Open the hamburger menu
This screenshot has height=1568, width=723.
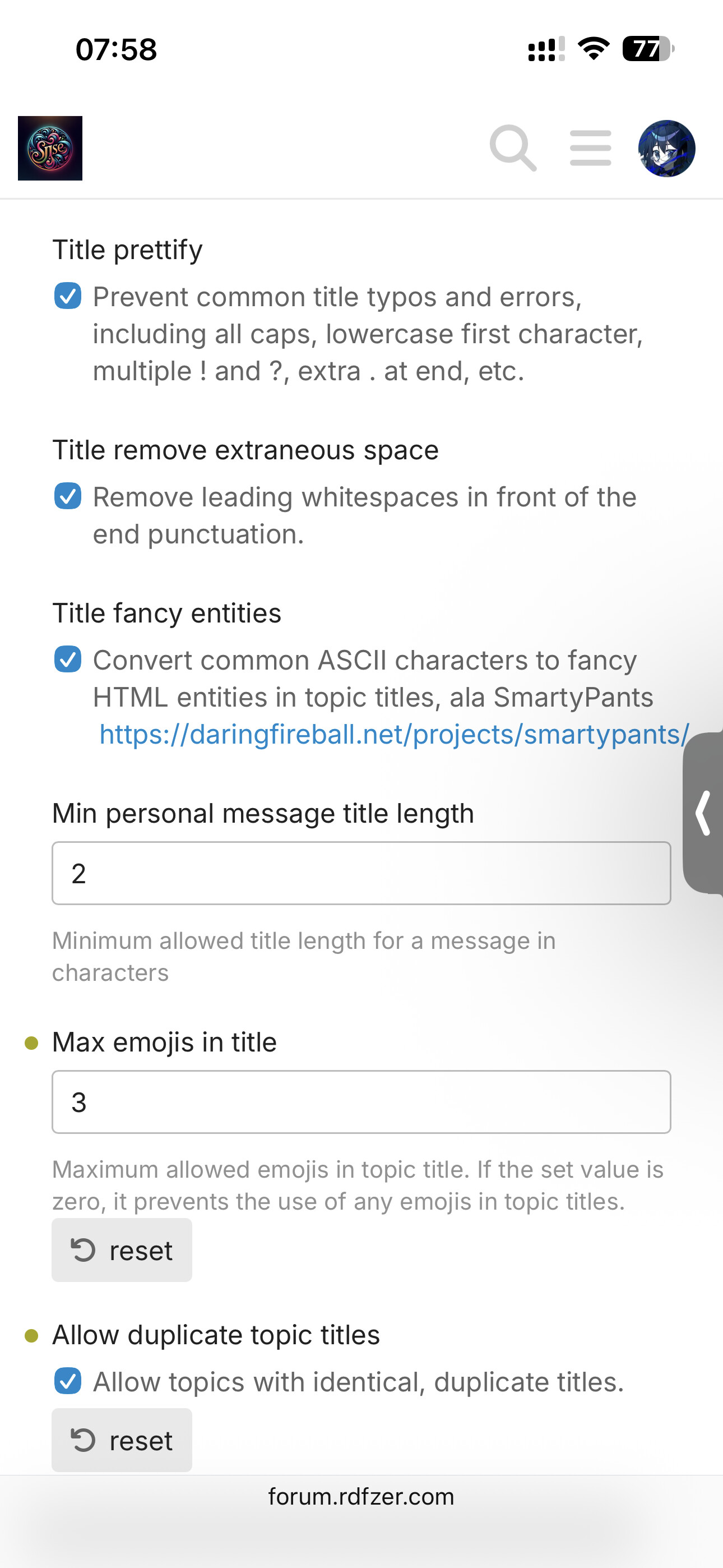pyautogui.click(x=590, y=148)
